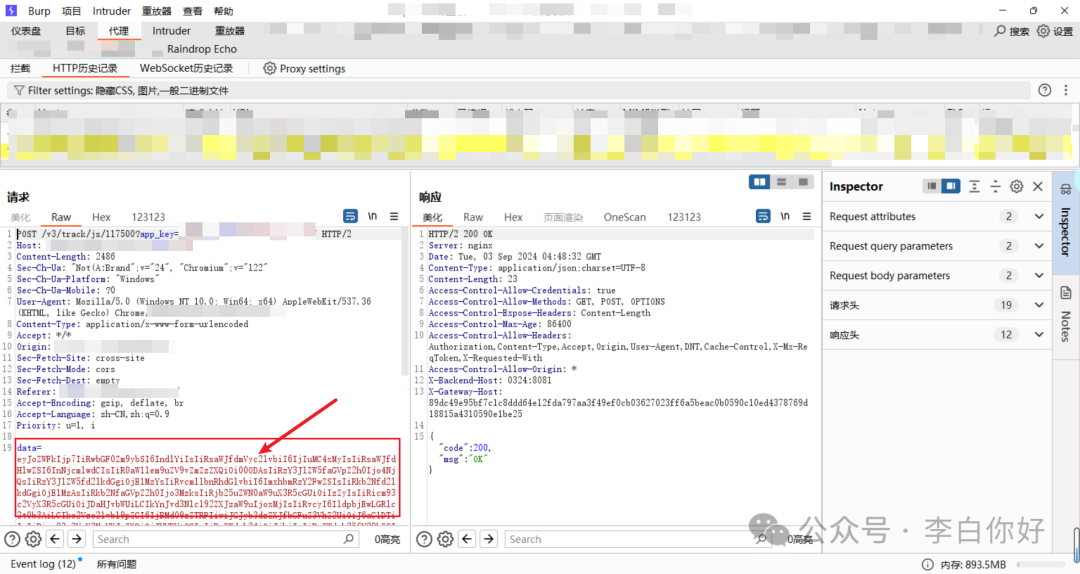
Task: Go to the next response search match
Action: click(x=488, y=539)
